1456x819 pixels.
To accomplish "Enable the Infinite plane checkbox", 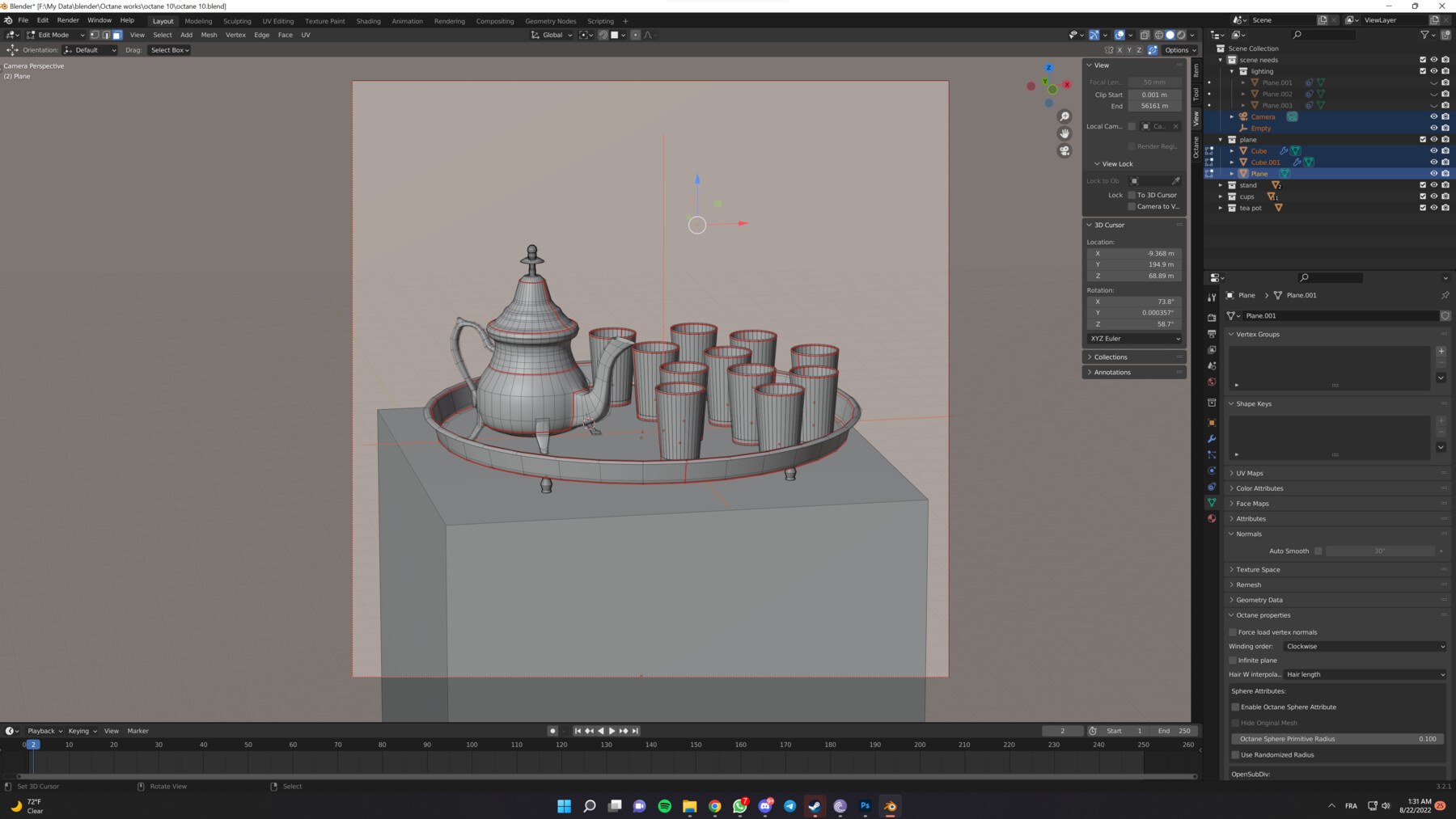I will pos(1235,660).
